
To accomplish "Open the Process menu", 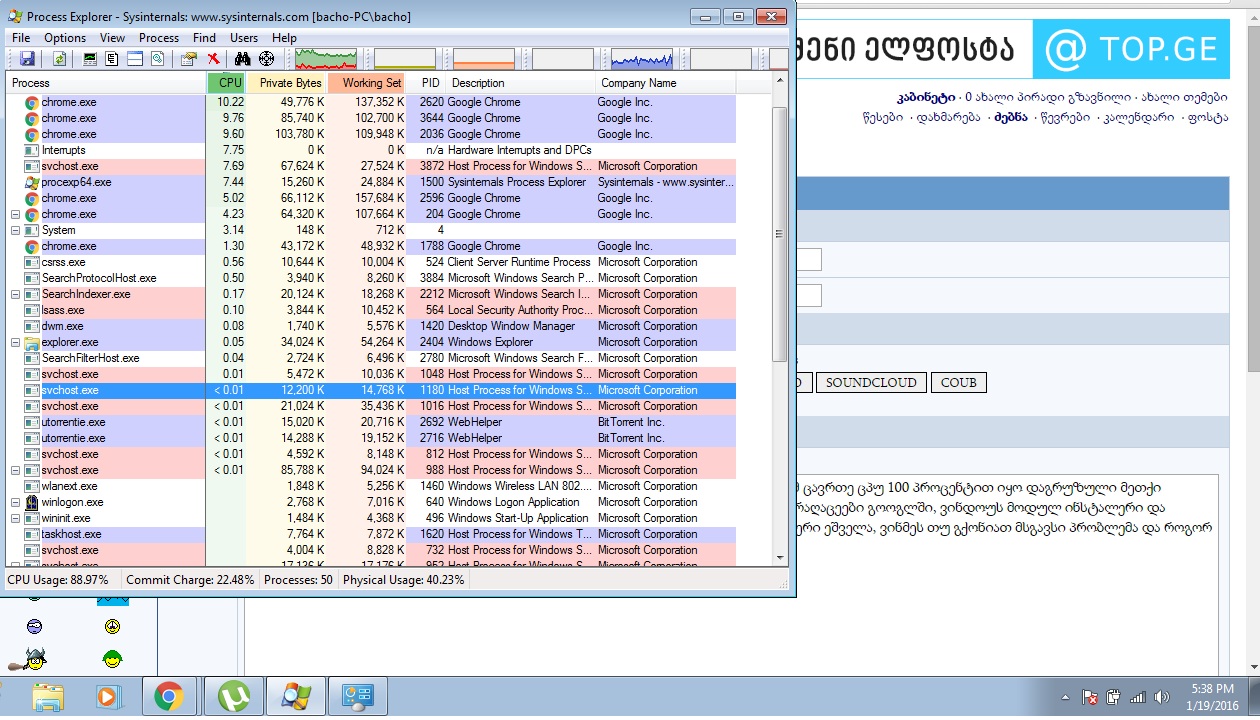I will (x=159, y=38).
